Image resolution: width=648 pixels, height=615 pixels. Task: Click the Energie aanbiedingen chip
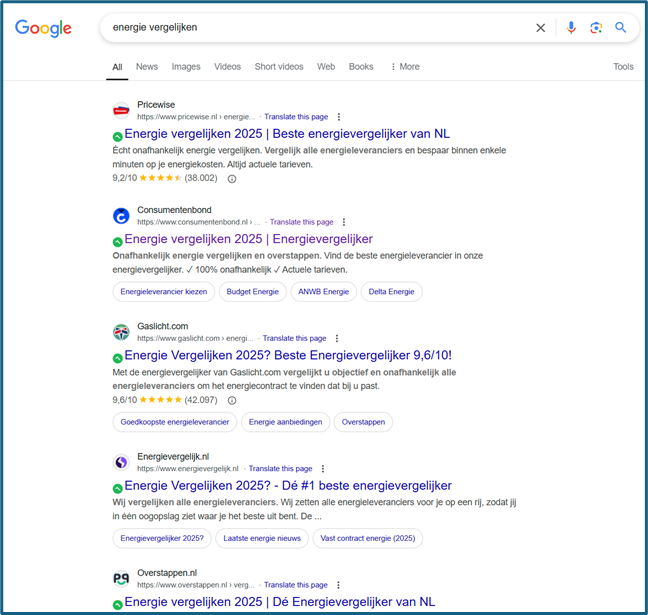285,422
